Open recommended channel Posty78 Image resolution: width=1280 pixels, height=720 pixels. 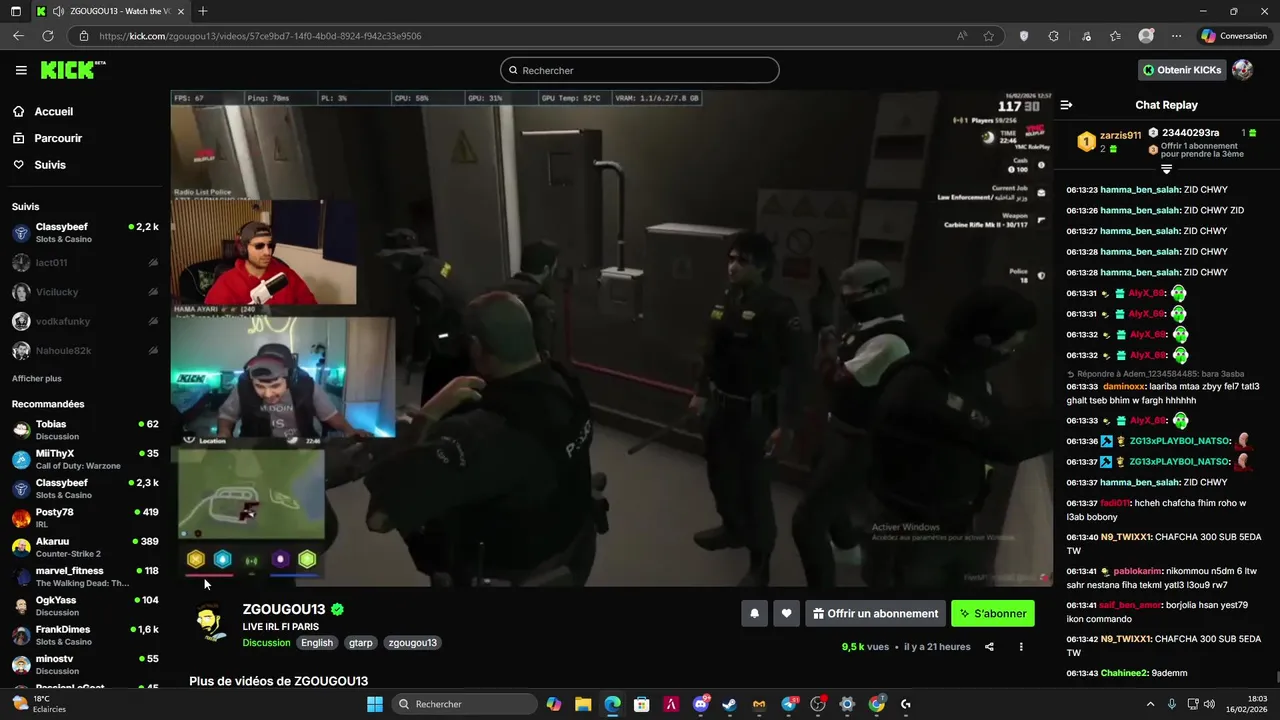tap(85, 518)
